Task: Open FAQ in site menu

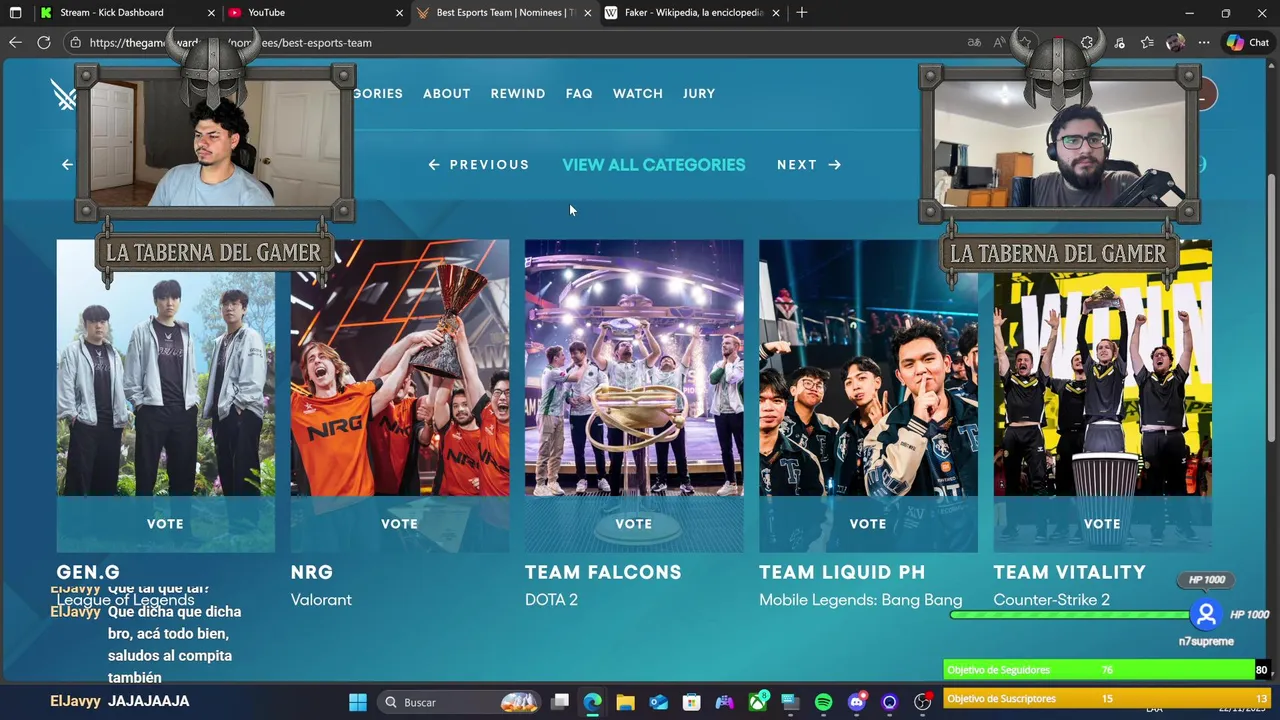Action: [579, 93]
